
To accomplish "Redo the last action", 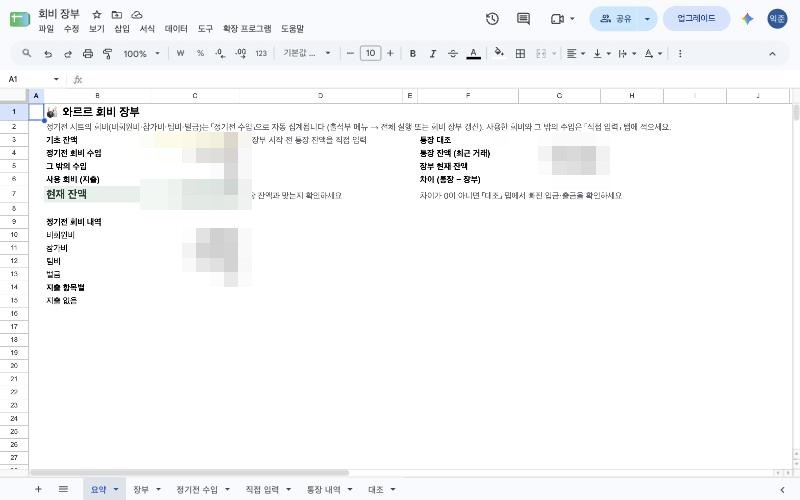I will point(67,53).
